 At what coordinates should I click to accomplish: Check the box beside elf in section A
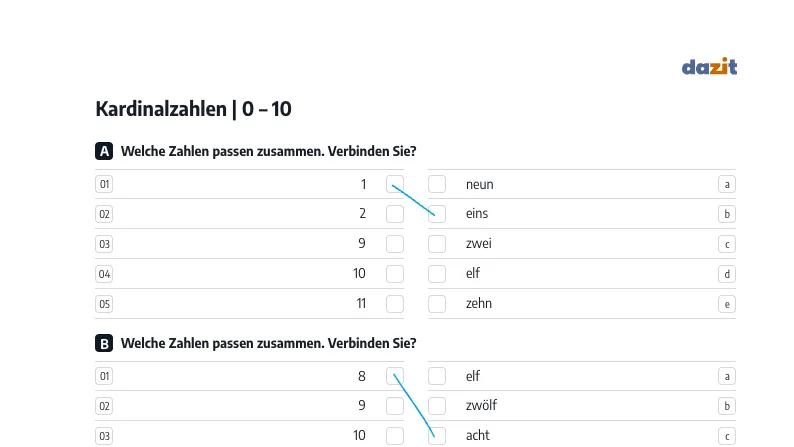(x=437, y=274)
